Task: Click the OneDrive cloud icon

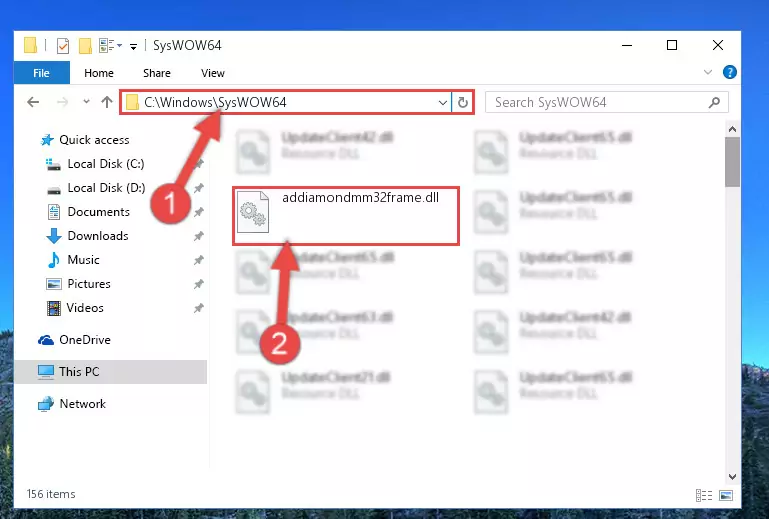Action: (46, 339)
